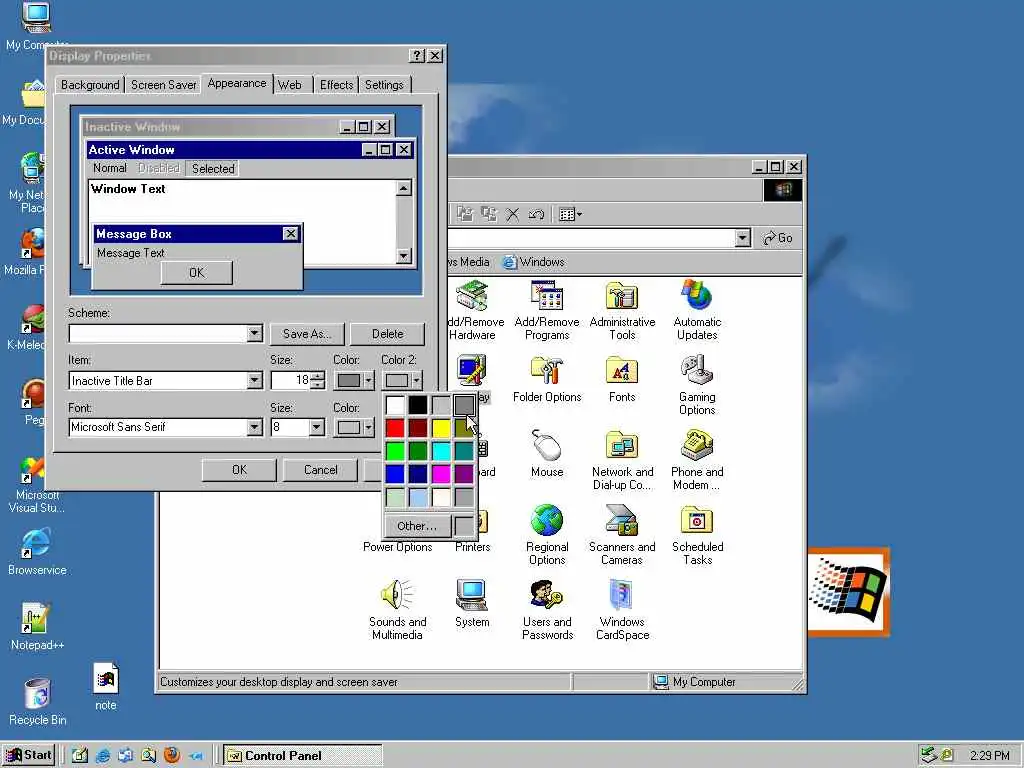Expand the Item dropdown showing Inactive Title Bar
The image size is (1024, 768).
pyautogui.click(x=254, y=380)
